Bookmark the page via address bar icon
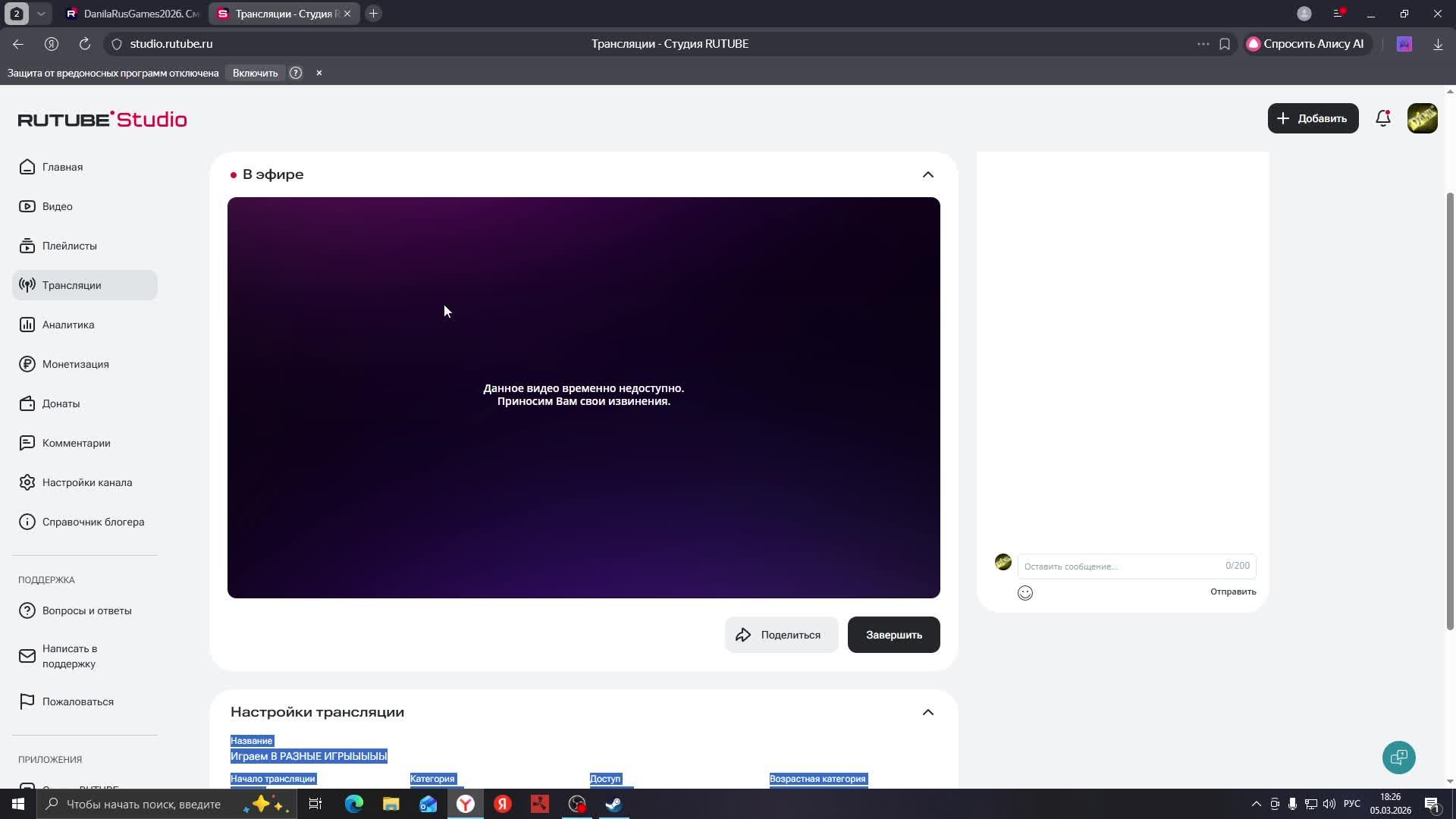Image resolution: width=1456 pixels, height=819 pixels. click(x=1225, y=44)
